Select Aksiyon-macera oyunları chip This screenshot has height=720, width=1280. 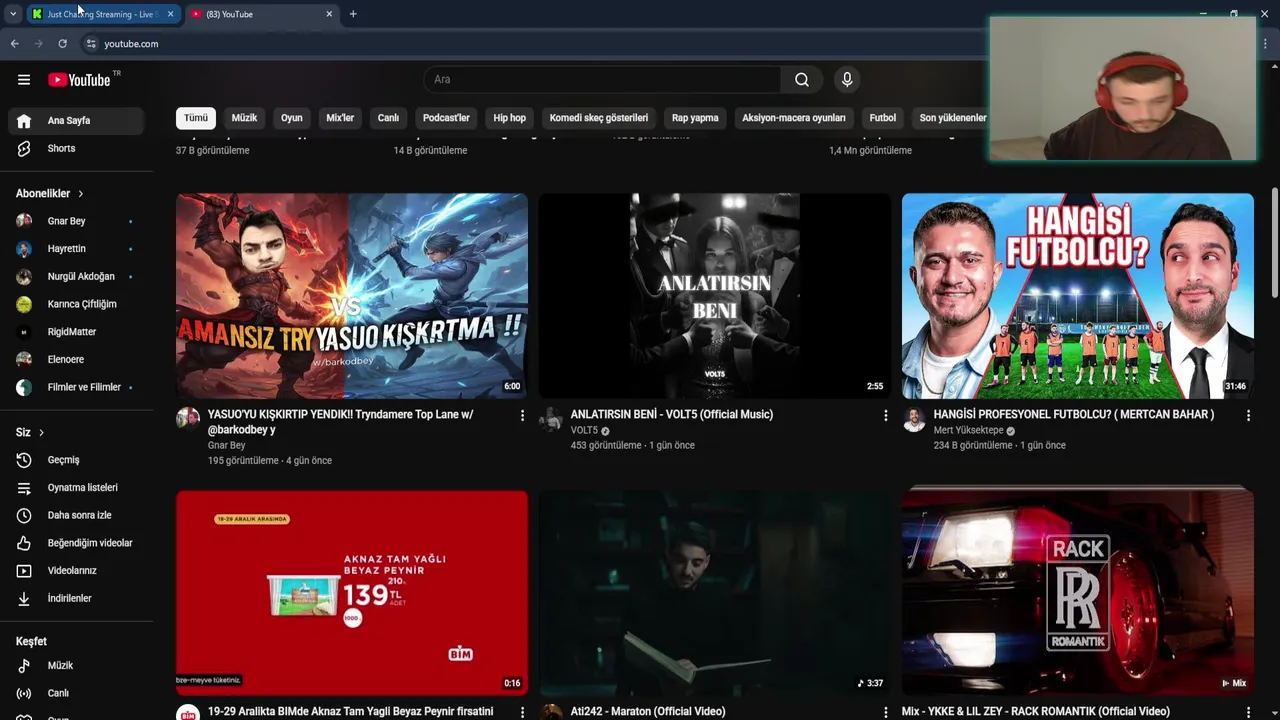point(793,118)
